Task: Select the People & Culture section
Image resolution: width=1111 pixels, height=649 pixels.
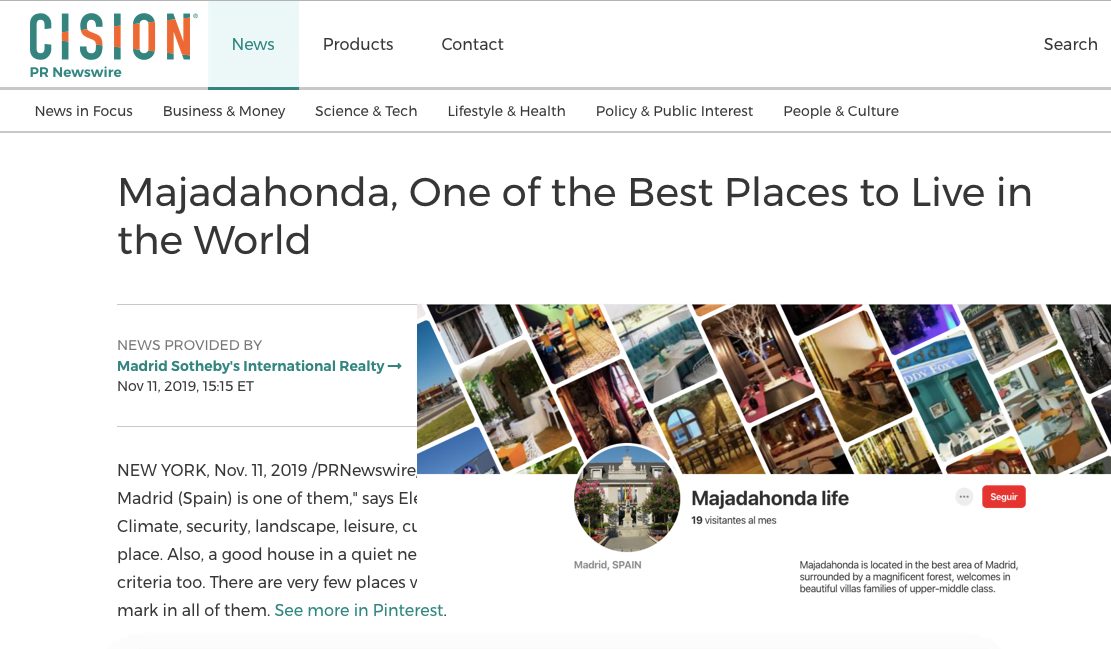Action: [840, 111]
